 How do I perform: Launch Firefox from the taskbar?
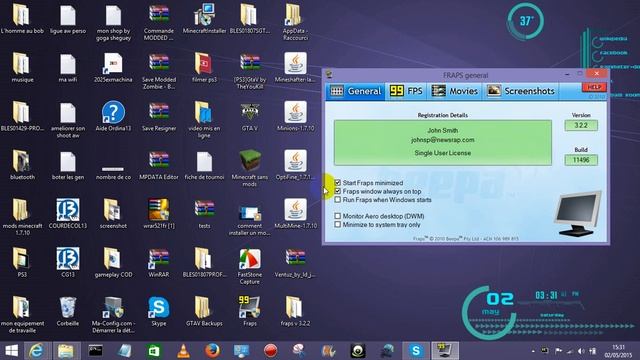click(x=212, y=351)
